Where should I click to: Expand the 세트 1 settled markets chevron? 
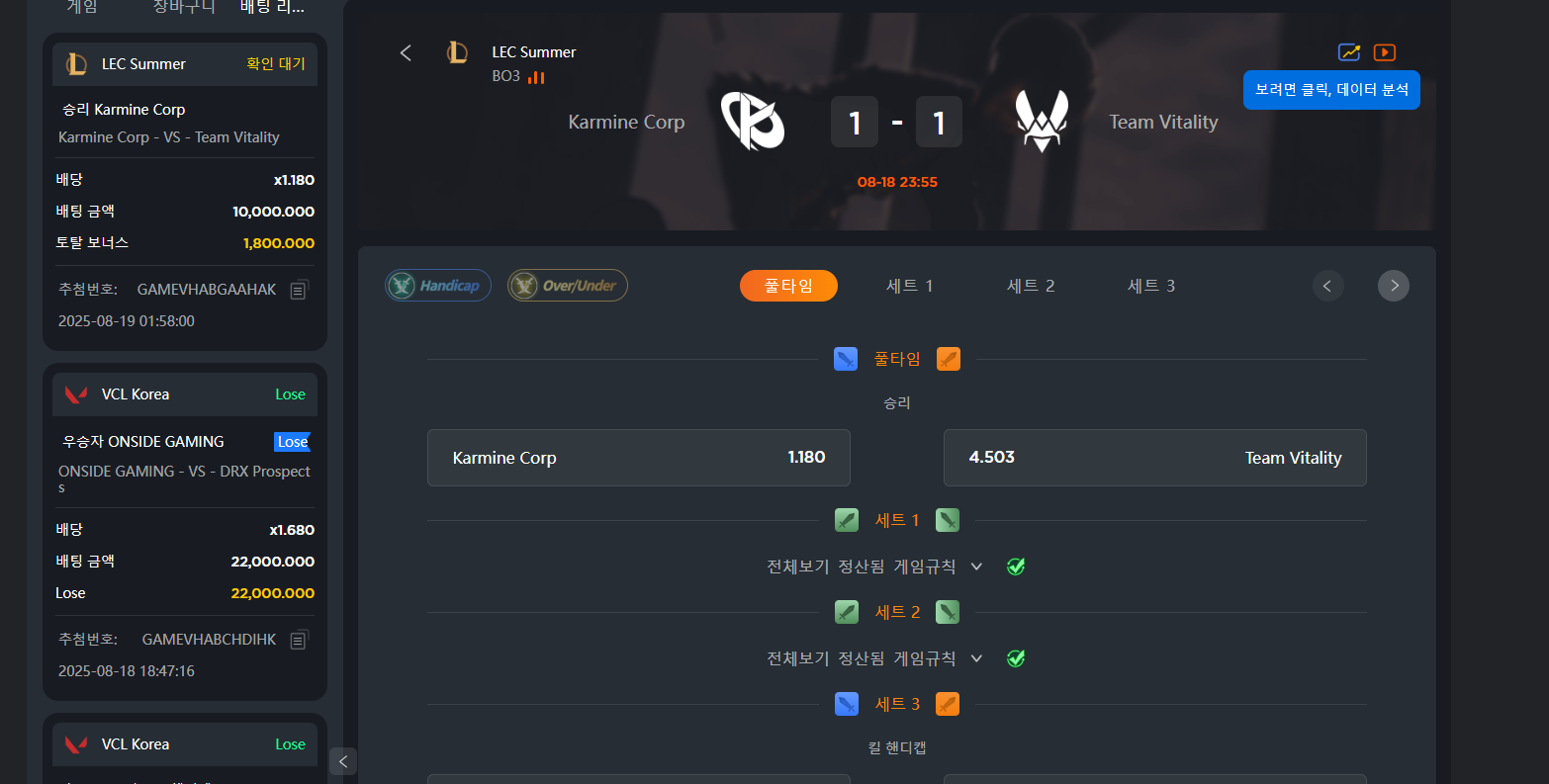pyautogui.click(x=976, y=566)
